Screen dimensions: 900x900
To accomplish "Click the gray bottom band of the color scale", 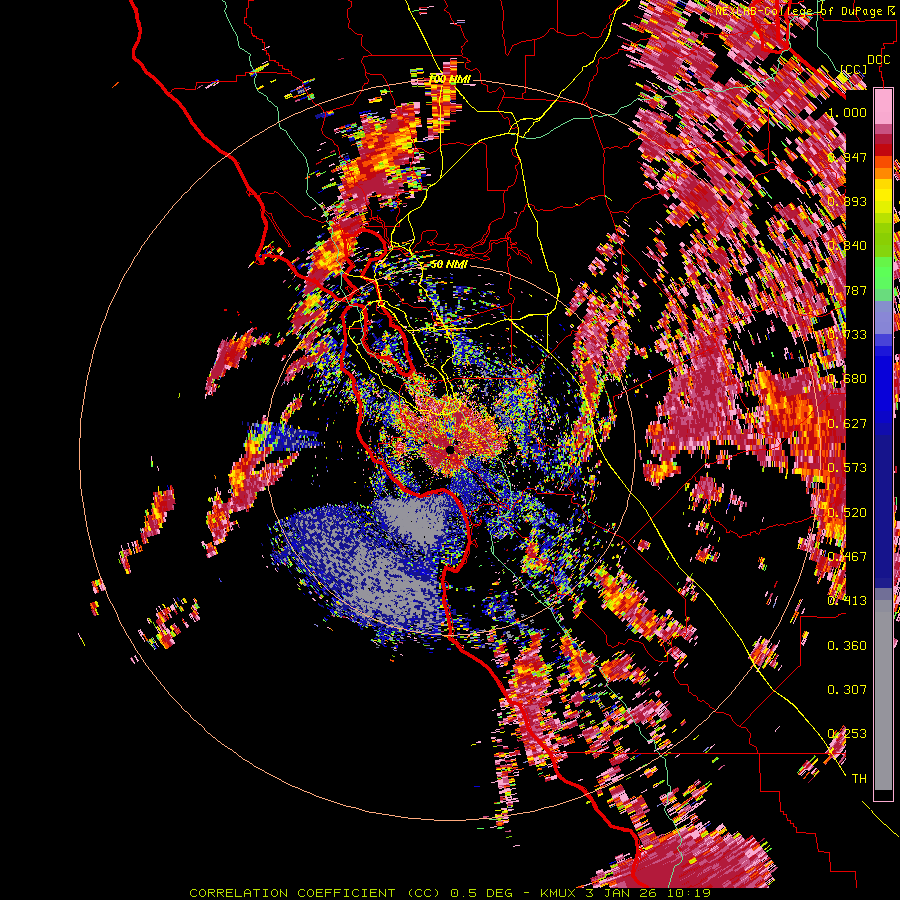I will click(x=883, y=695).
